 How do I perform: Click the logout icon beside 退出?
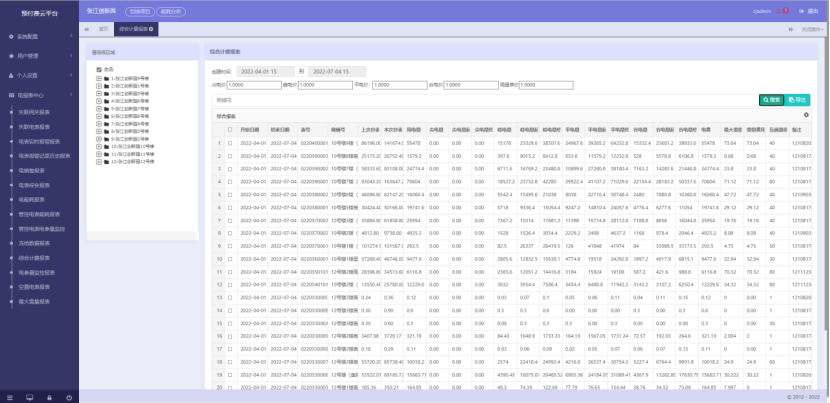pyautogui.click(x=802, y=11)
